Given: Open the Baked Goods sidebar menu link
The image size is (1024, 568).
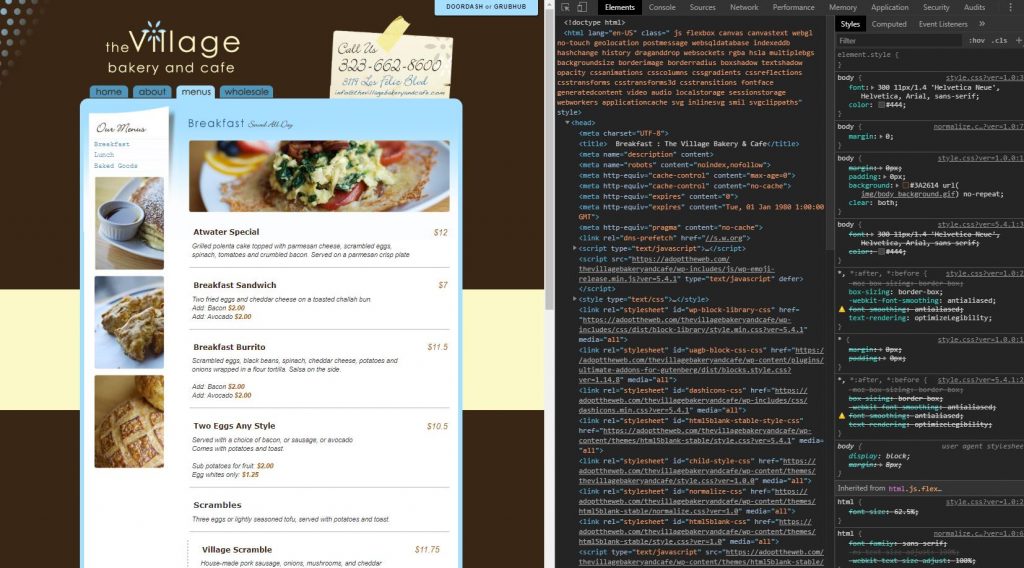Looking at the screenshot, I should (x=116, y=166).
